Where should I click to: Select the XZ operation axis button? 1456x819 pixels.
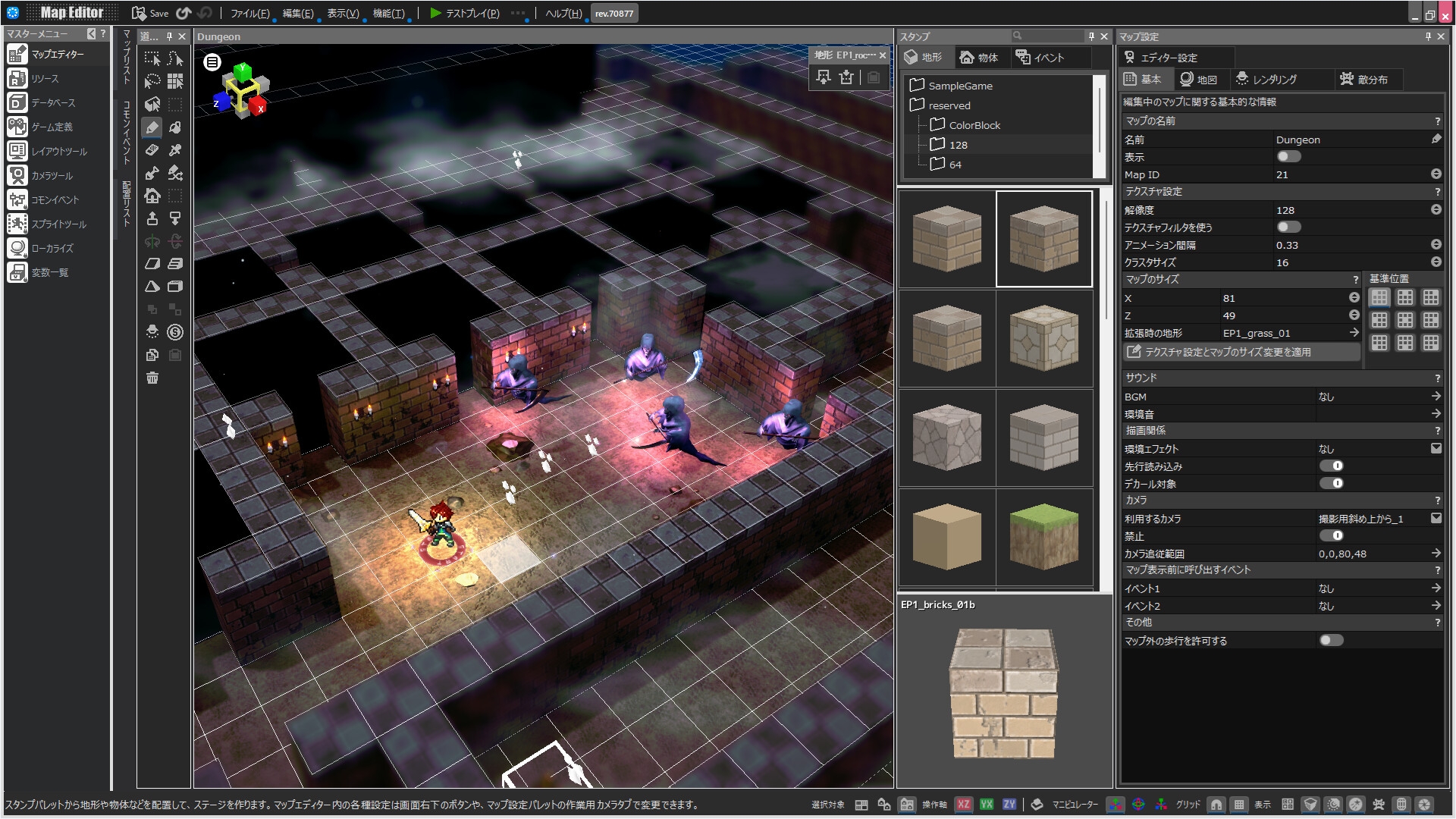coord(963,805)
